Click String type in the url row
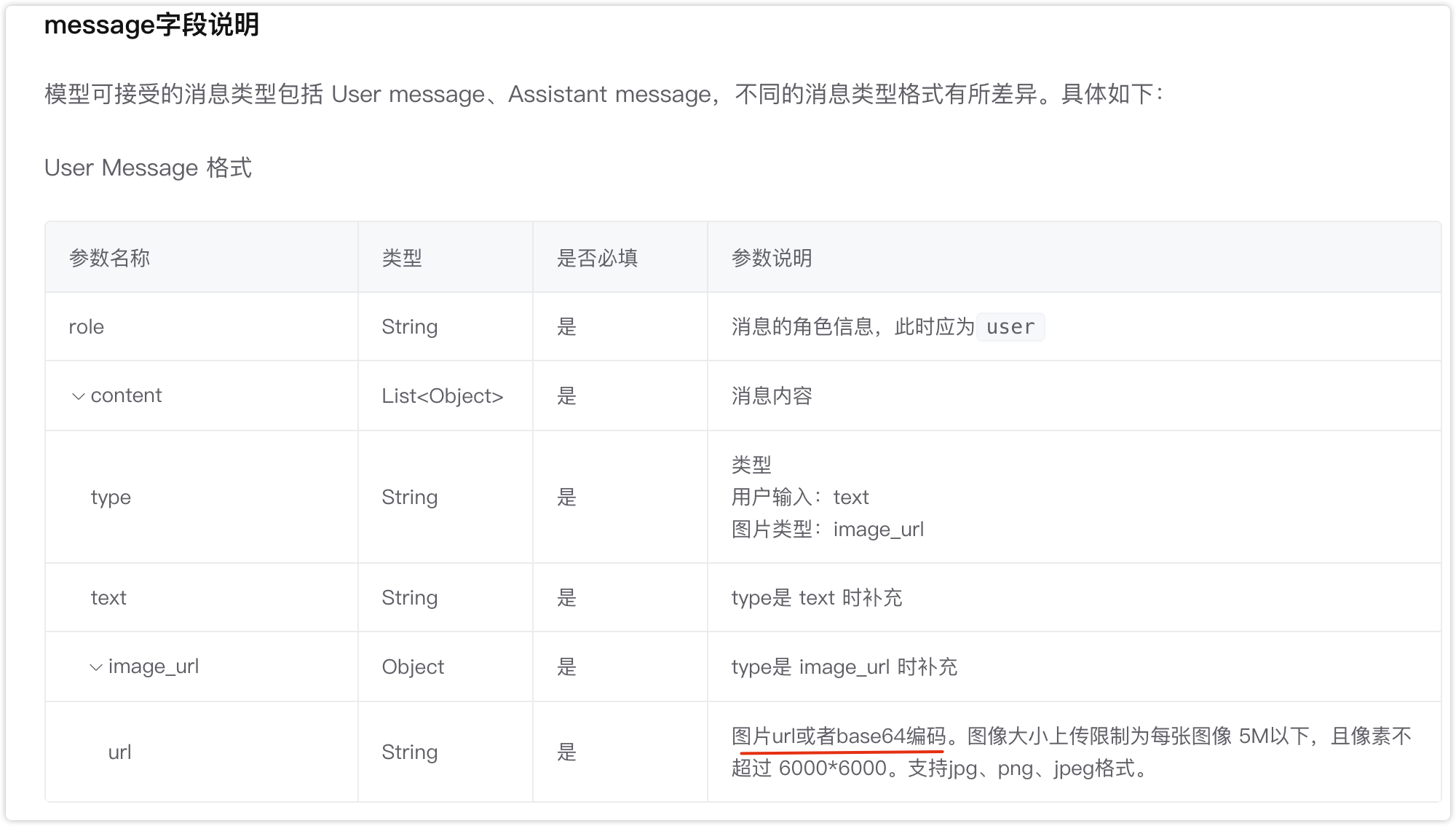This screenshot has height=826, width=1456. (410, 752)
